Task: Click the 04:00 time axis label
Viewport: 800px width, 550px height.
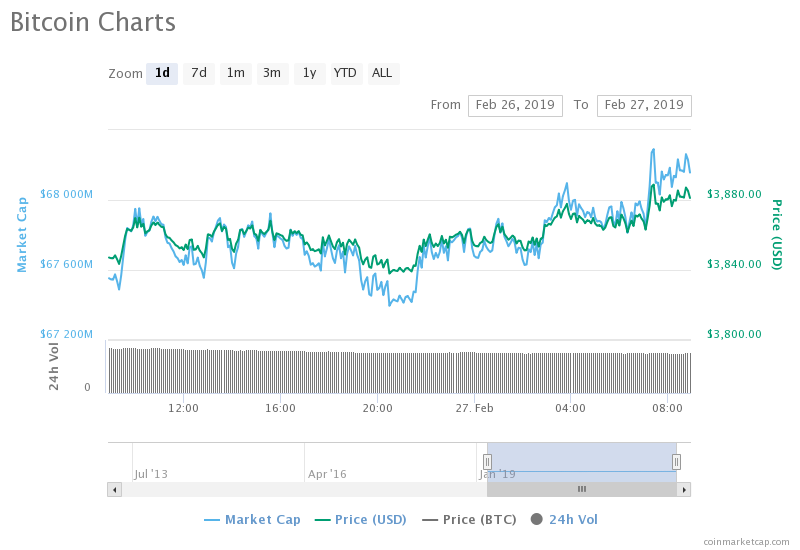Action: (x=570, y=408)
